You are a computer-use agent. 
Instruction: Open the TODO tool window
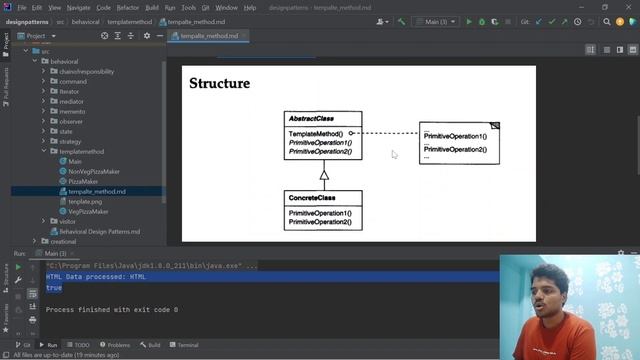pyautogui.click(x=78, y=345)
